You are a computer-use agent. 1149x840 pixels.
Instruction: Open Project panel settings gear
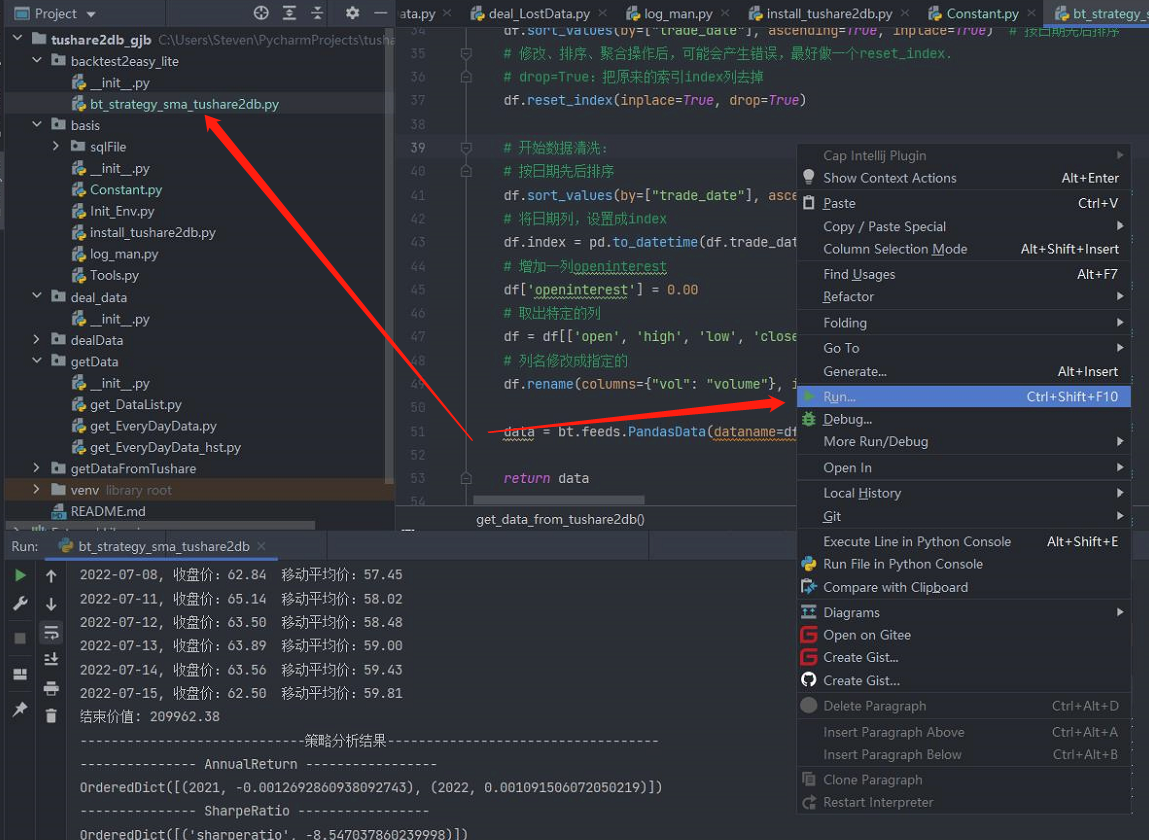tap(352, 13)
